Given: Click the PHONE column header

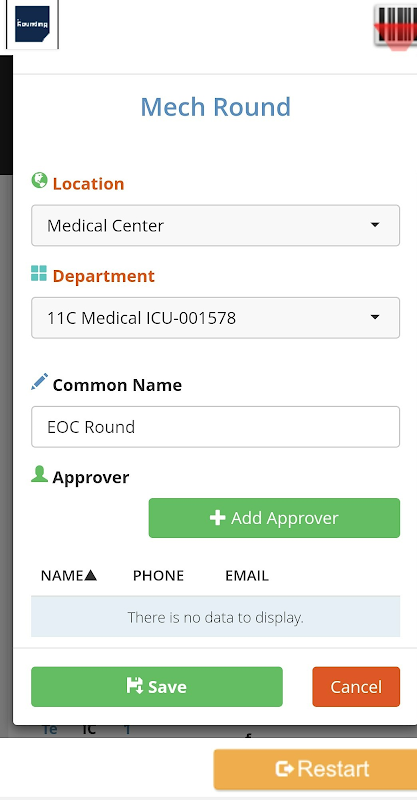Looking at the screenshot, I should pyautogui.click(x=158, y=576).
